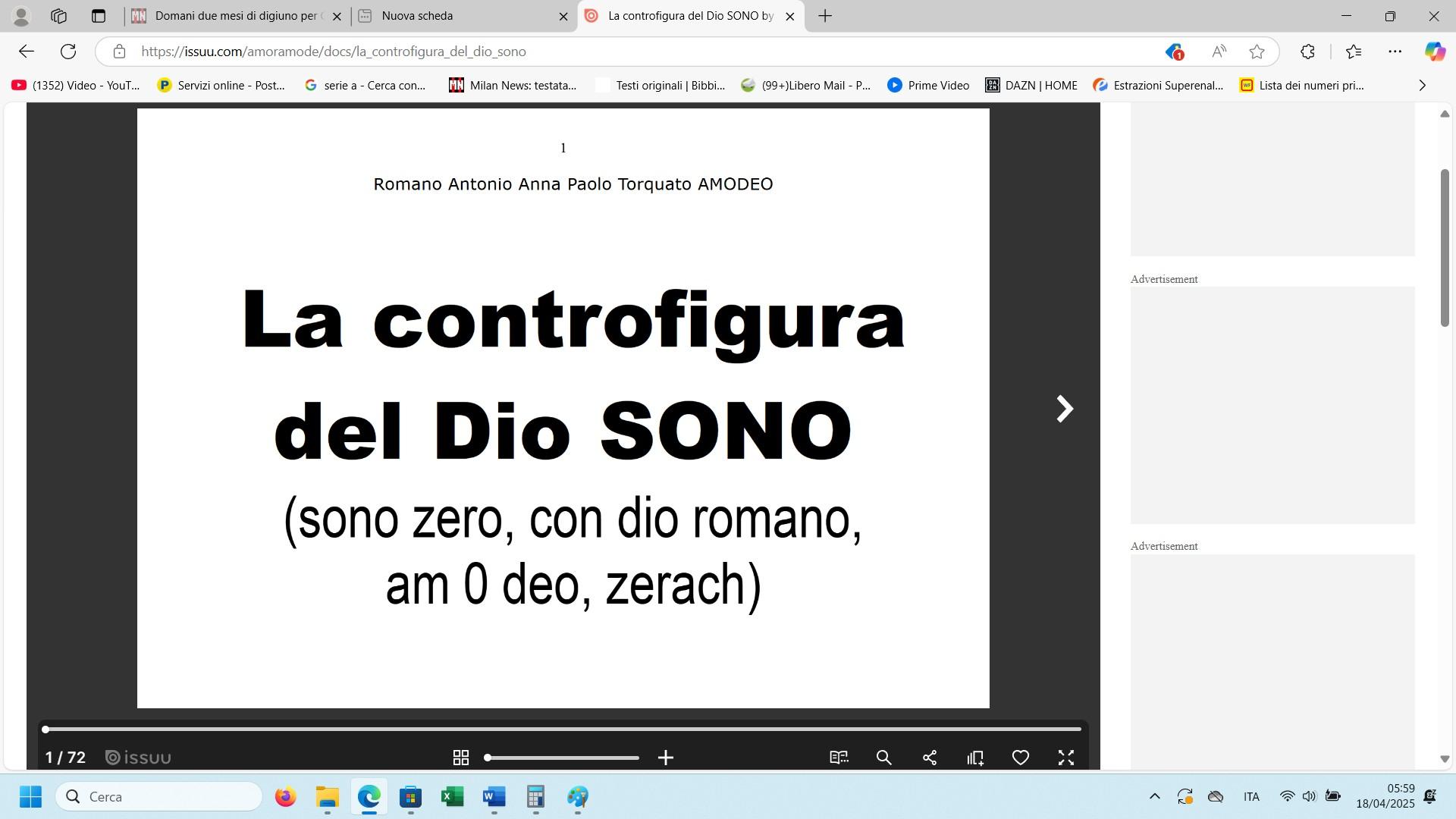1456x819 pixels.
Task: Show hidden system tray icons
Action: (x=1154, y=796)
